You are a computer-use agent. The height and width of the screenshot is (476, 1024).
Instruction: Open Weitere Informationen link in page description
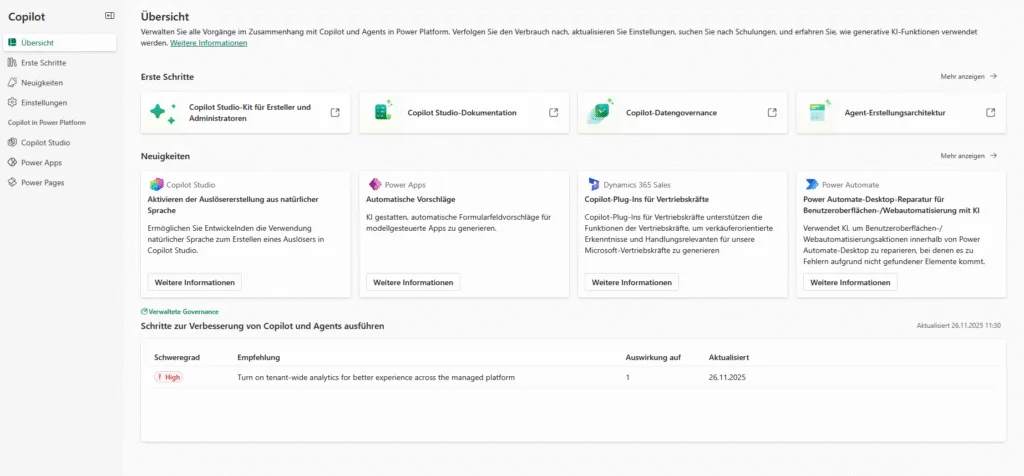[x=208, y=43]
